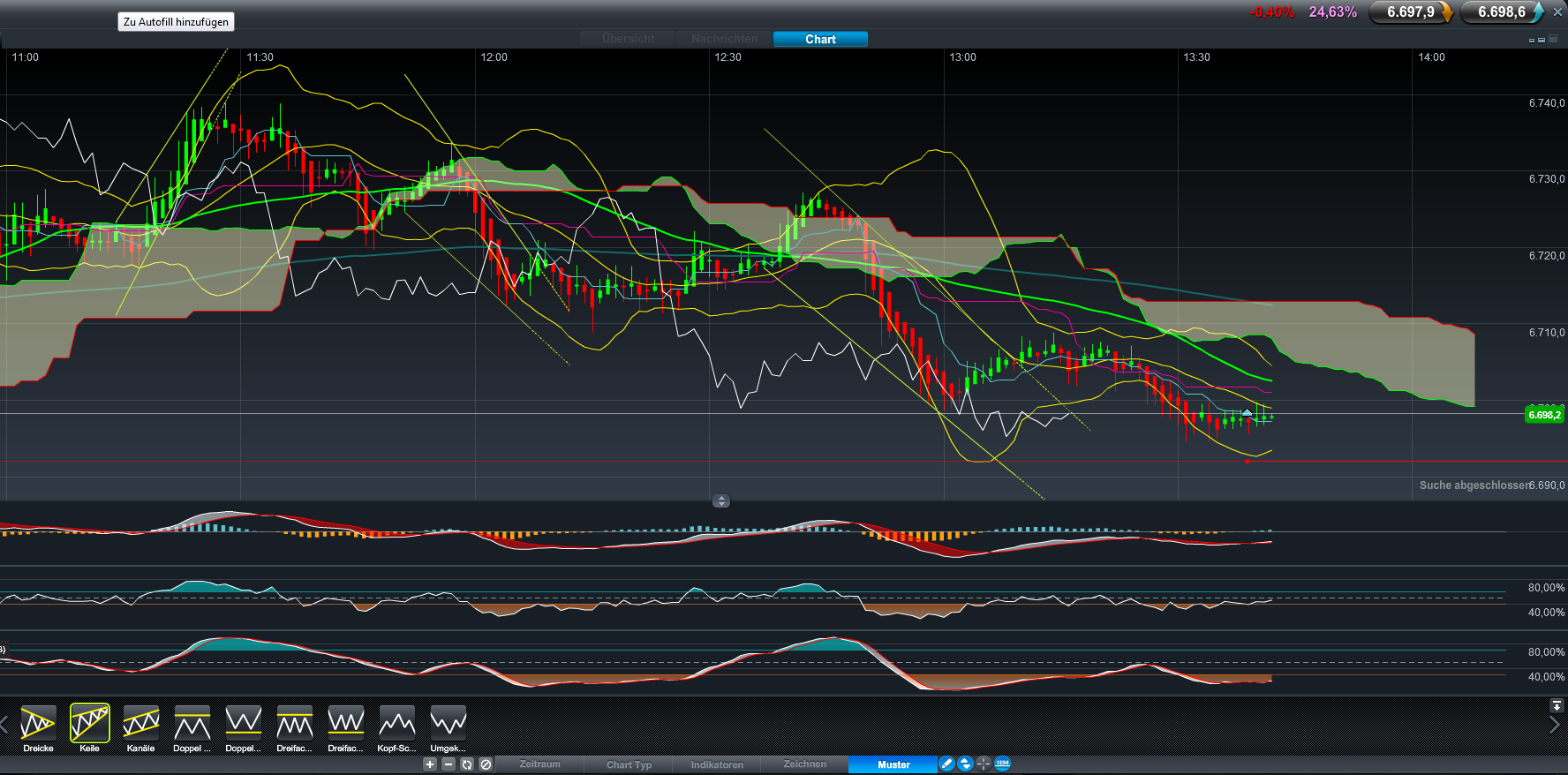Click the clear/cancel circle icon

pyautogui.click(x=486, y=764)
